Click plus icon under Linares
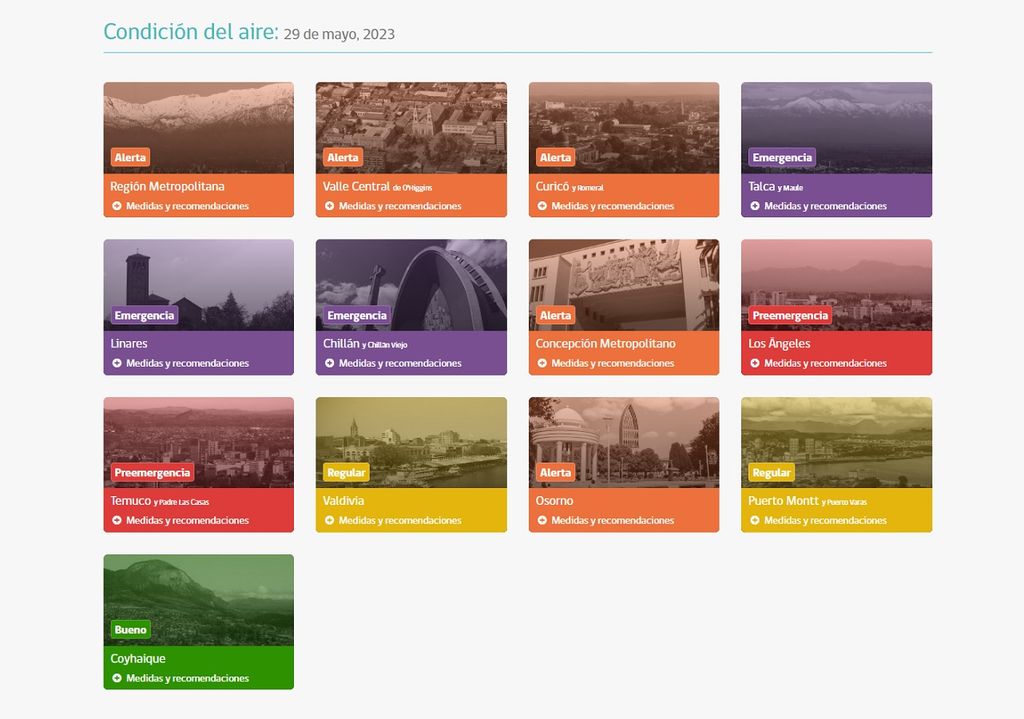This screenshot has width=1024, height=719. pos(117,363)
